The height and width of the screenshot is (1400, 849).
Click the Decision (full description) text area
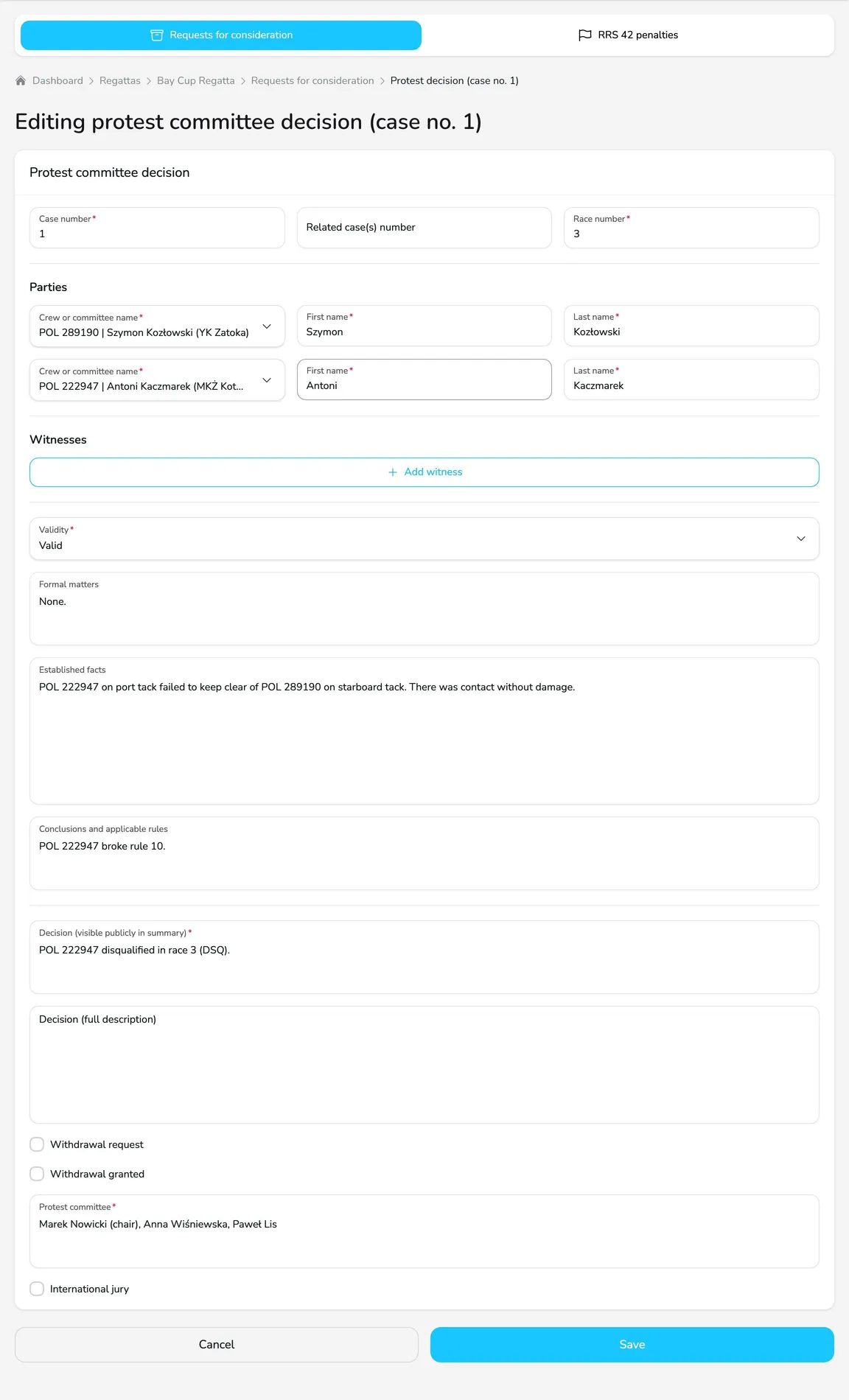coord(424,1065)
